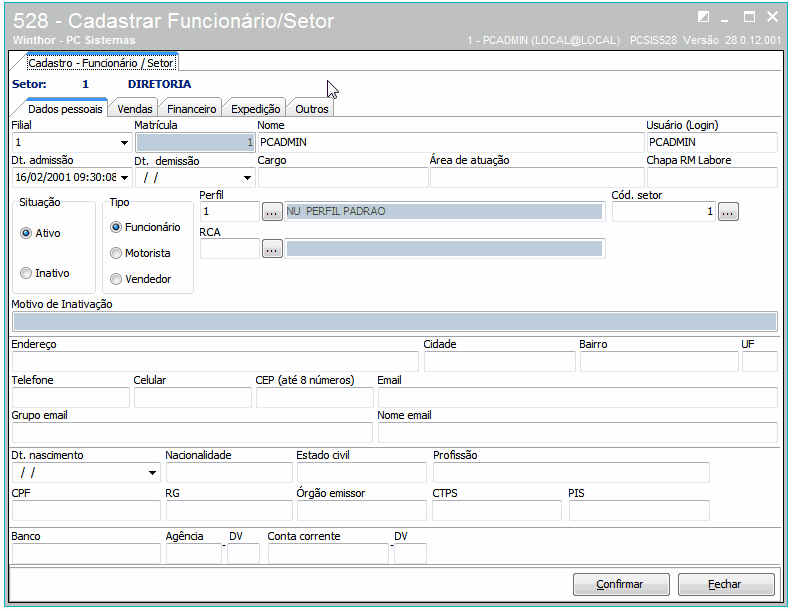Open the Dt. demissão date picker

(247, 178)
